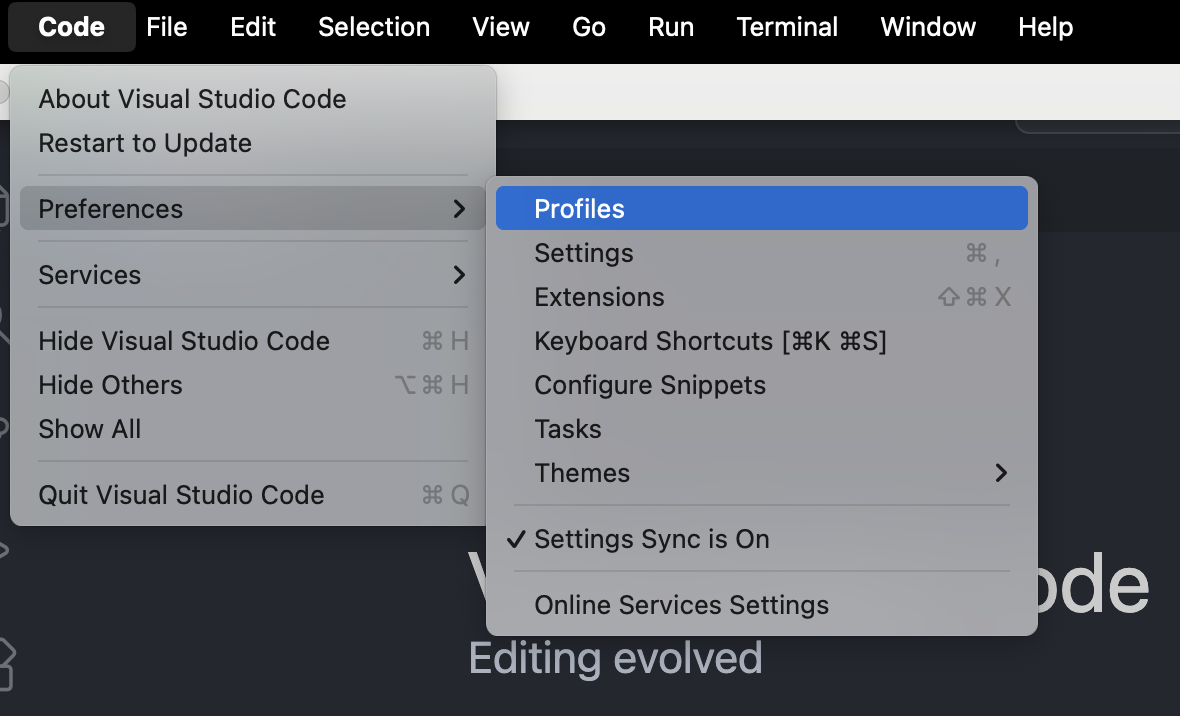Open Keyboard Shortcuts

click(x=762, y=341)
